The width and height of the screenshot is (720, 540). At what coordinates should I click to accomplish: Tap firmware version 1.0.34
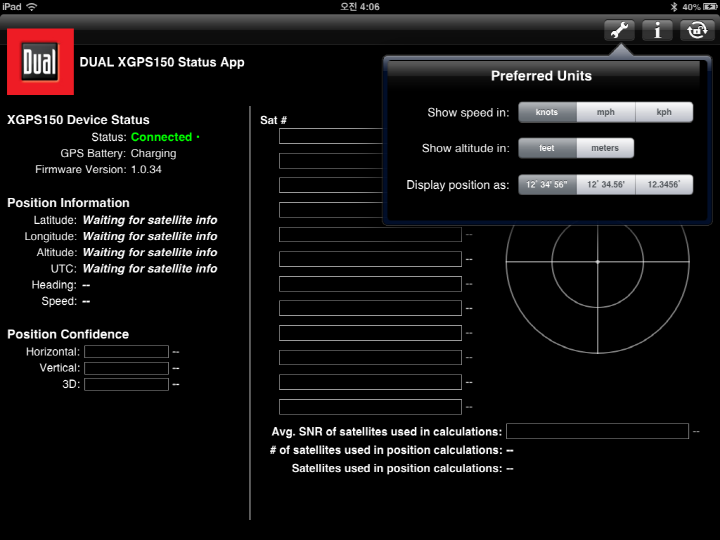[146, 169]
